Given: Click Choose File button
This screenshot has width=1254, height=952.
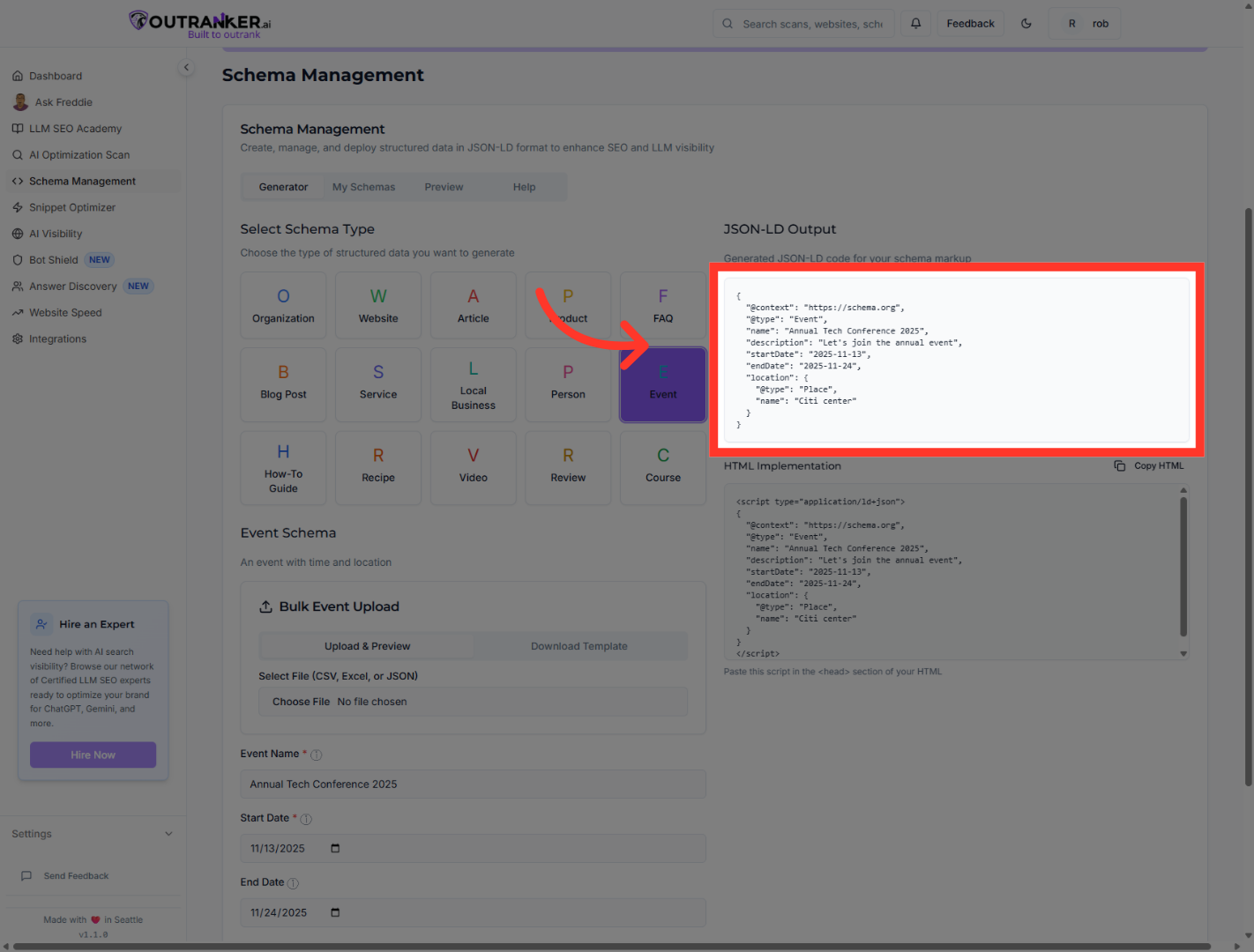Looking at the screenshot, I should [301, 702].
